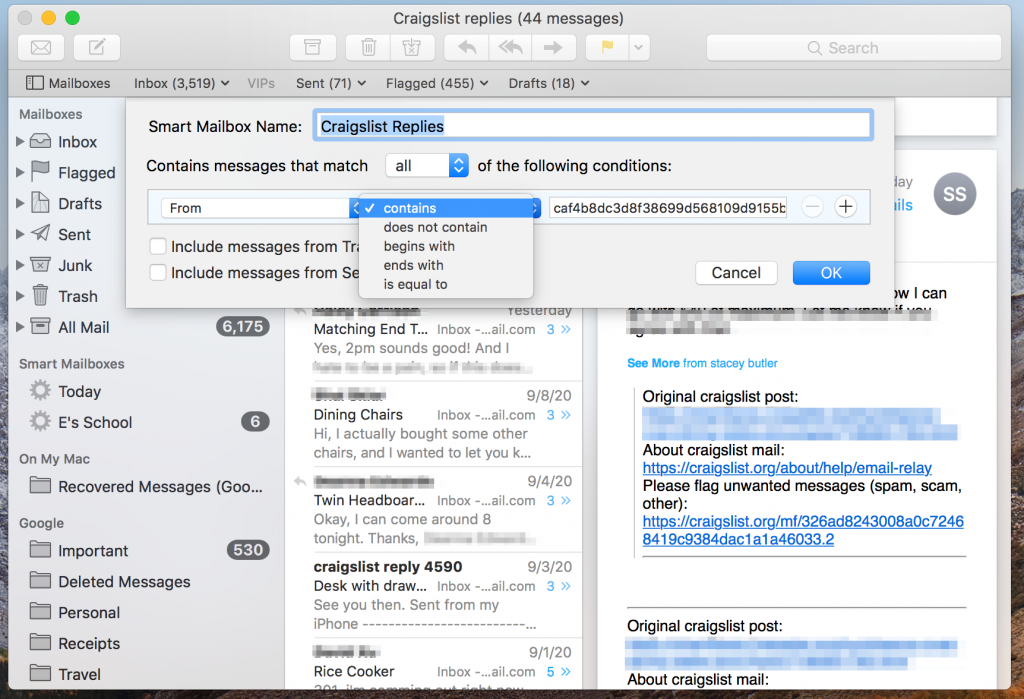The image size is (1024, 699).
Task: Reply to the selected message
Action: point(466,47)
